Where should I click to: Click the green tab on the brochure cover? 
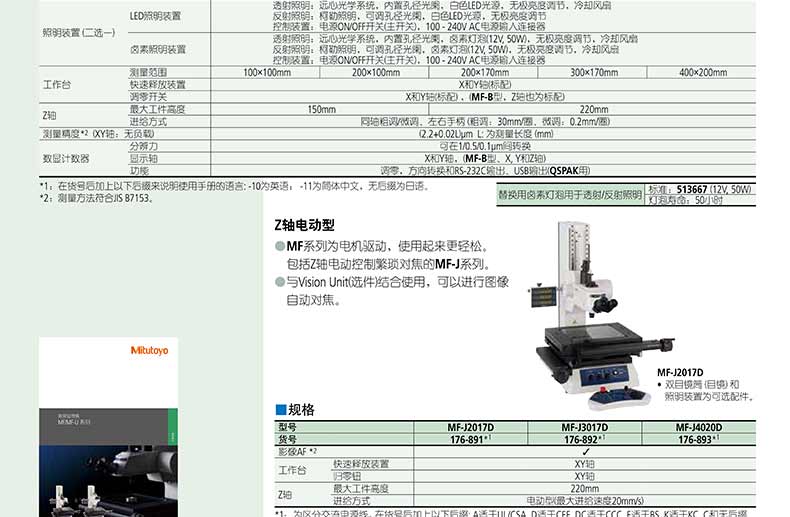click(x=174, y=435)
